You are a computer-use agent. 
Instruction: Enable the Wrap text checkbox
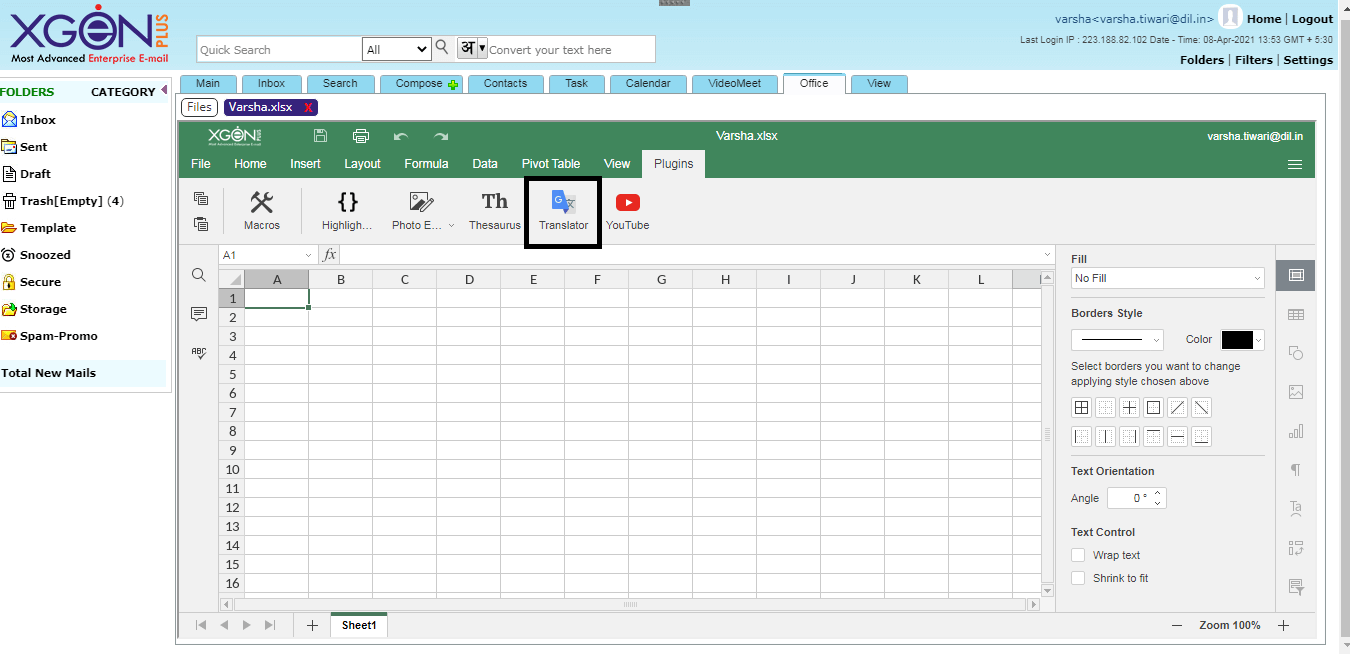coord(1078,555)
